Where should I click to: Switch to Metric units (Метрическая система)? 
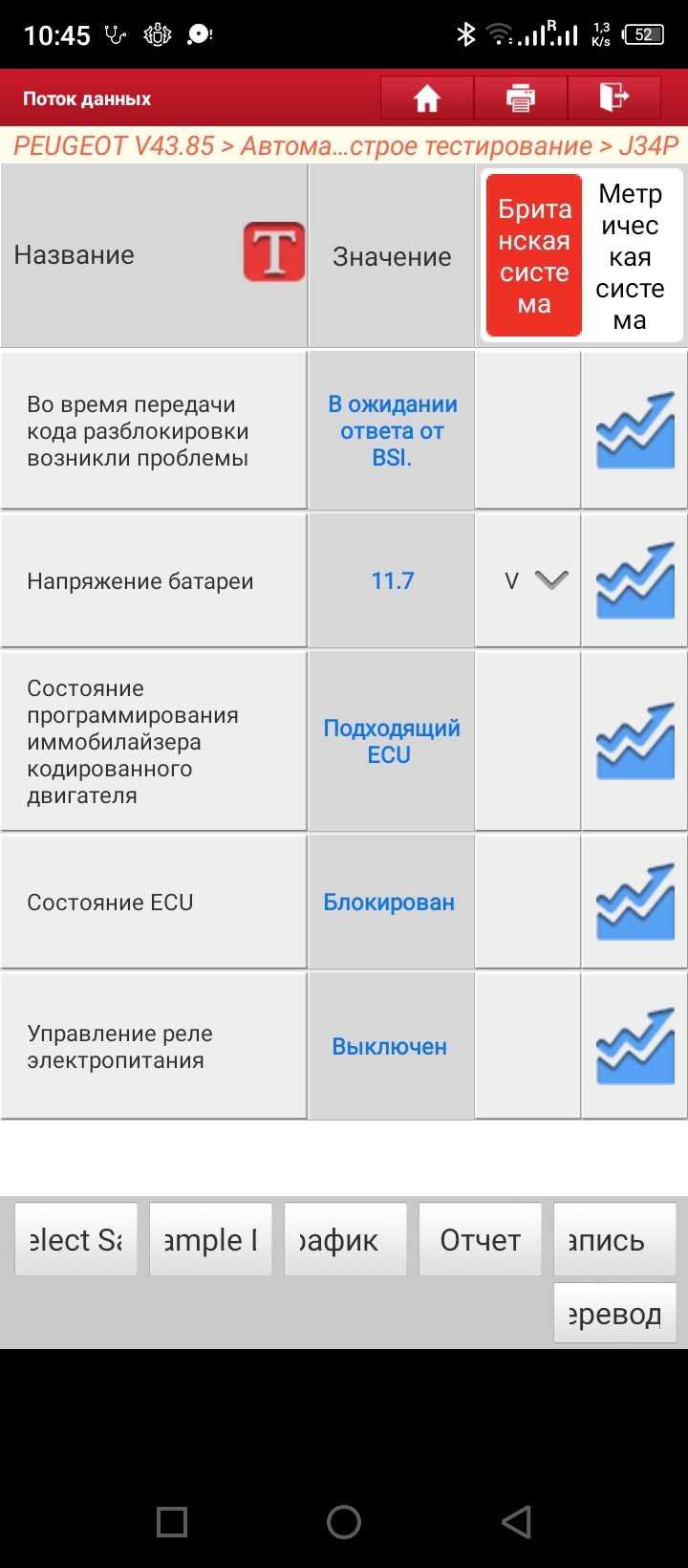click(630, 256)
